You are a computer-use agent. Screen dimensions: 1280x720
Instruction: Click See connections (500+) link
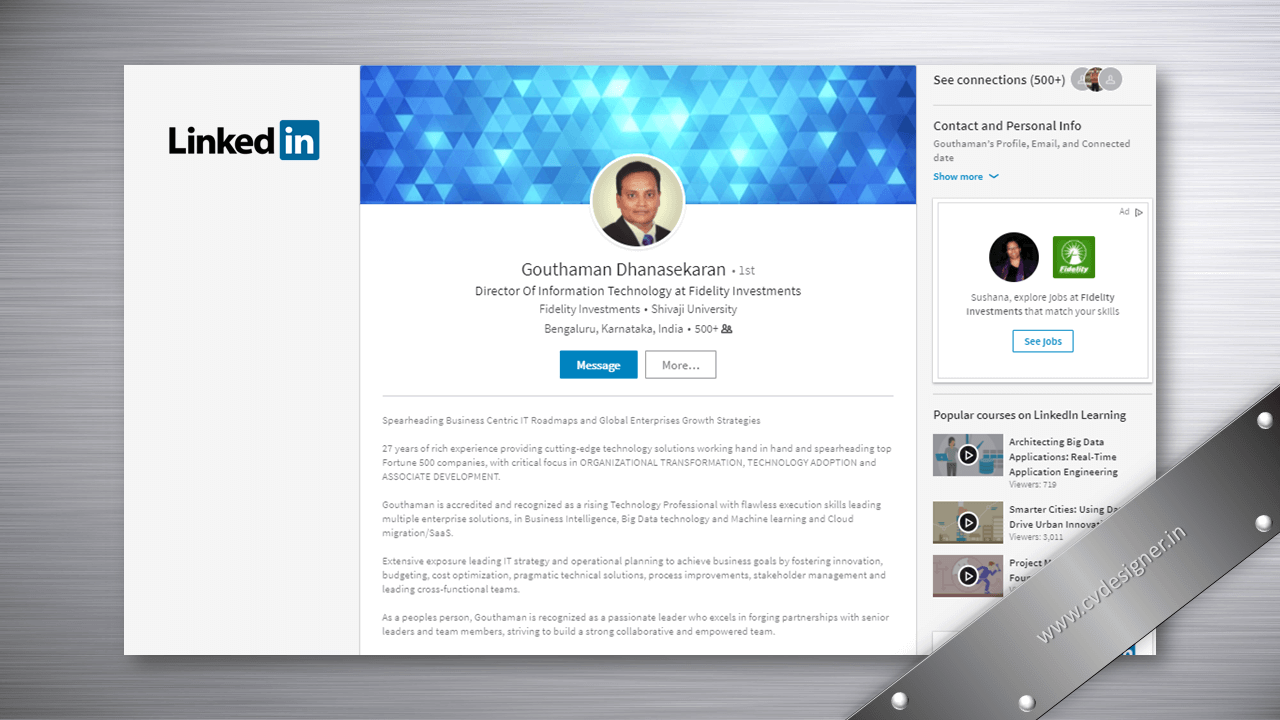click(x=999, y=80)
